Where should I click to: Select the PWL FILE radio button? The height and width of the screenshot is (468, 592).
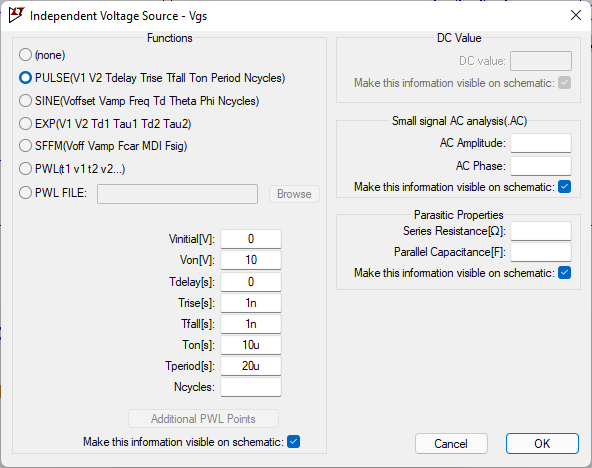pos(25,193)
